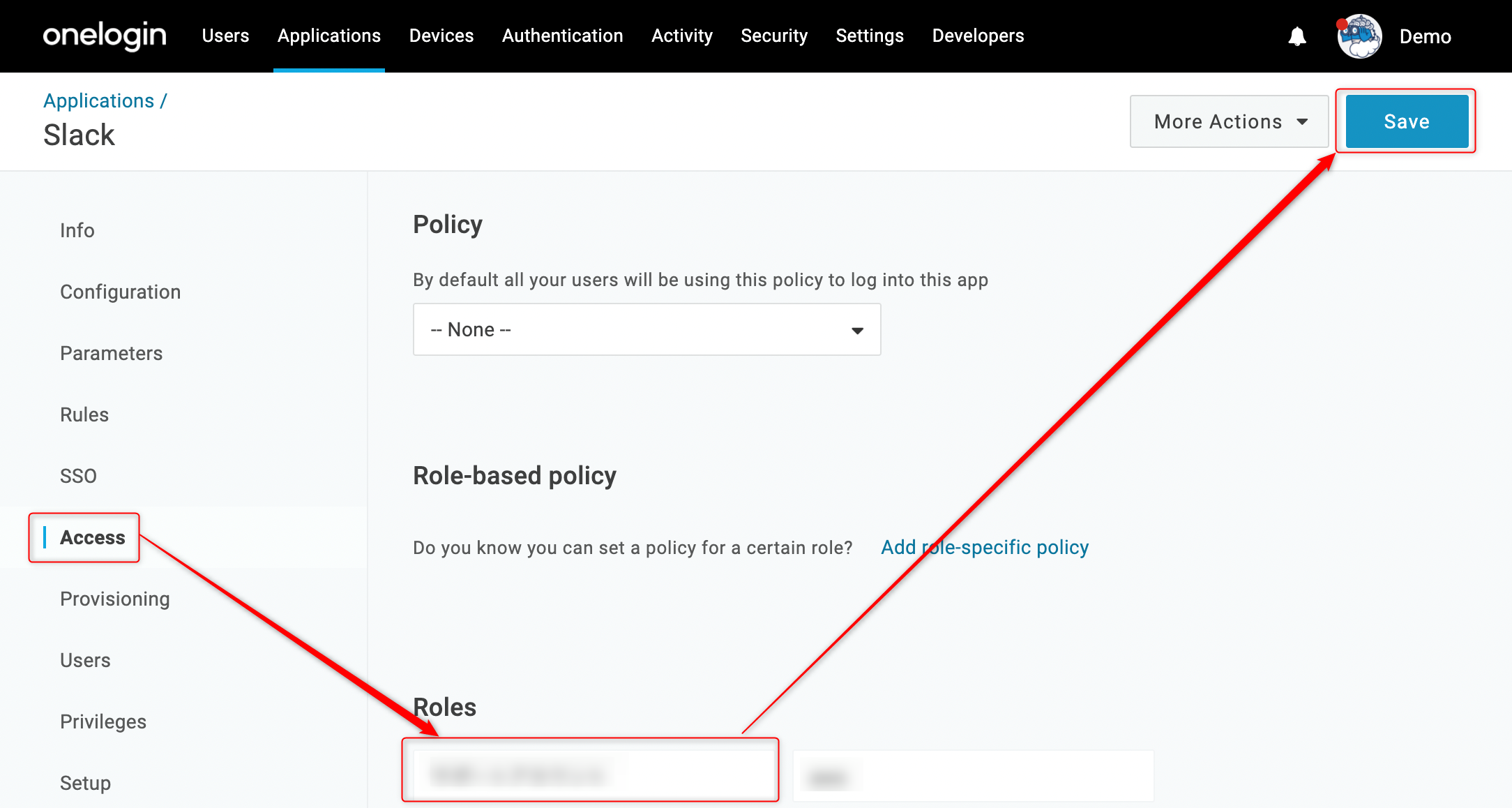Open the Users top navigation menu
This screenshot has width=1512, height=808.
tap(225, 36)
